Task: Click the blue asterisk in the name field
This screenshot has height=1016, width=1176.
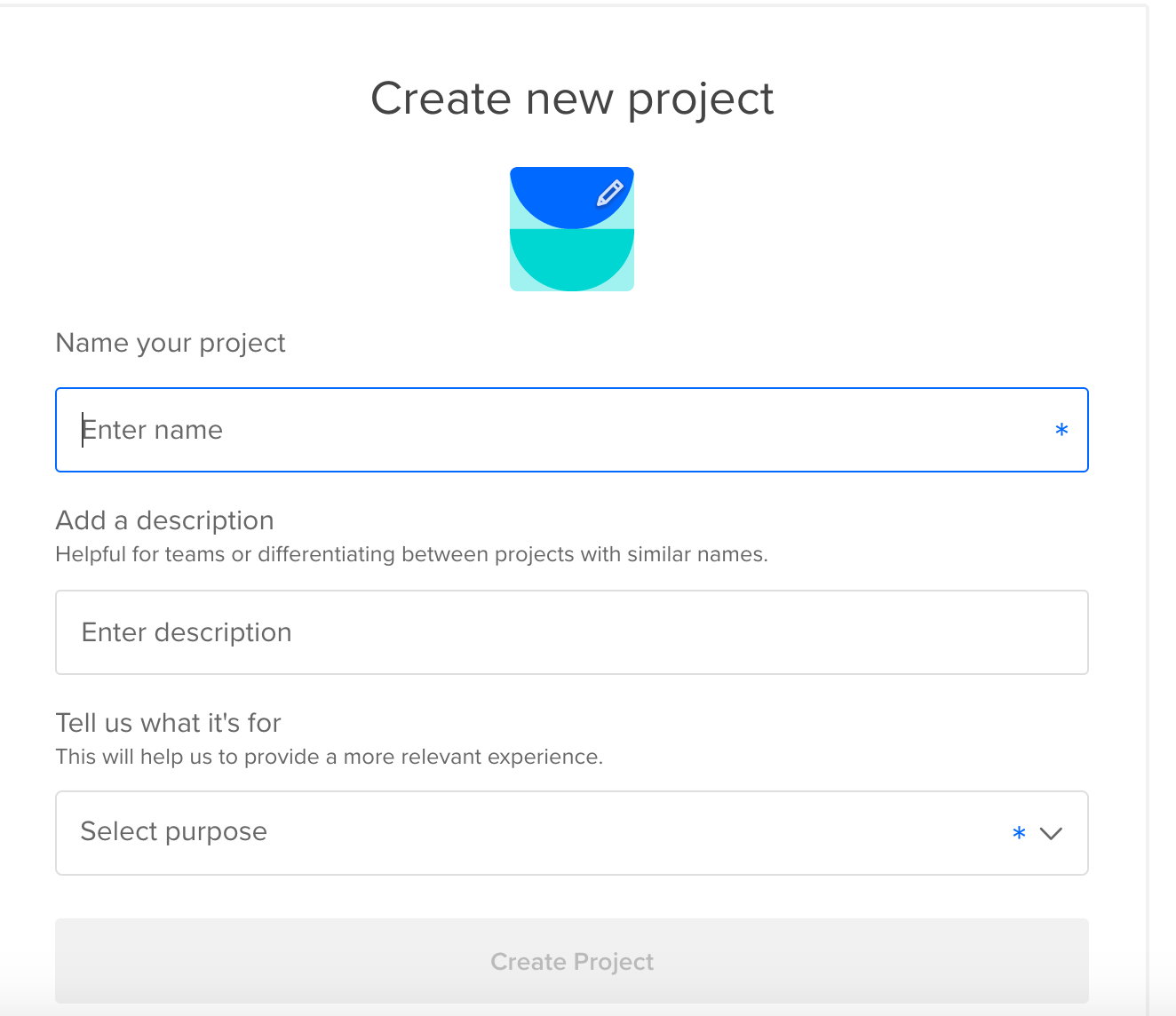Action: pos(1061,431)
